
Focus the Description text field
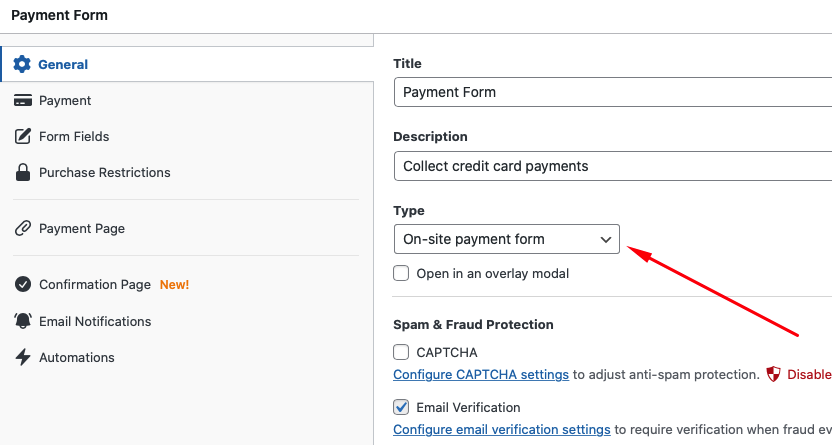click(613, 166)
